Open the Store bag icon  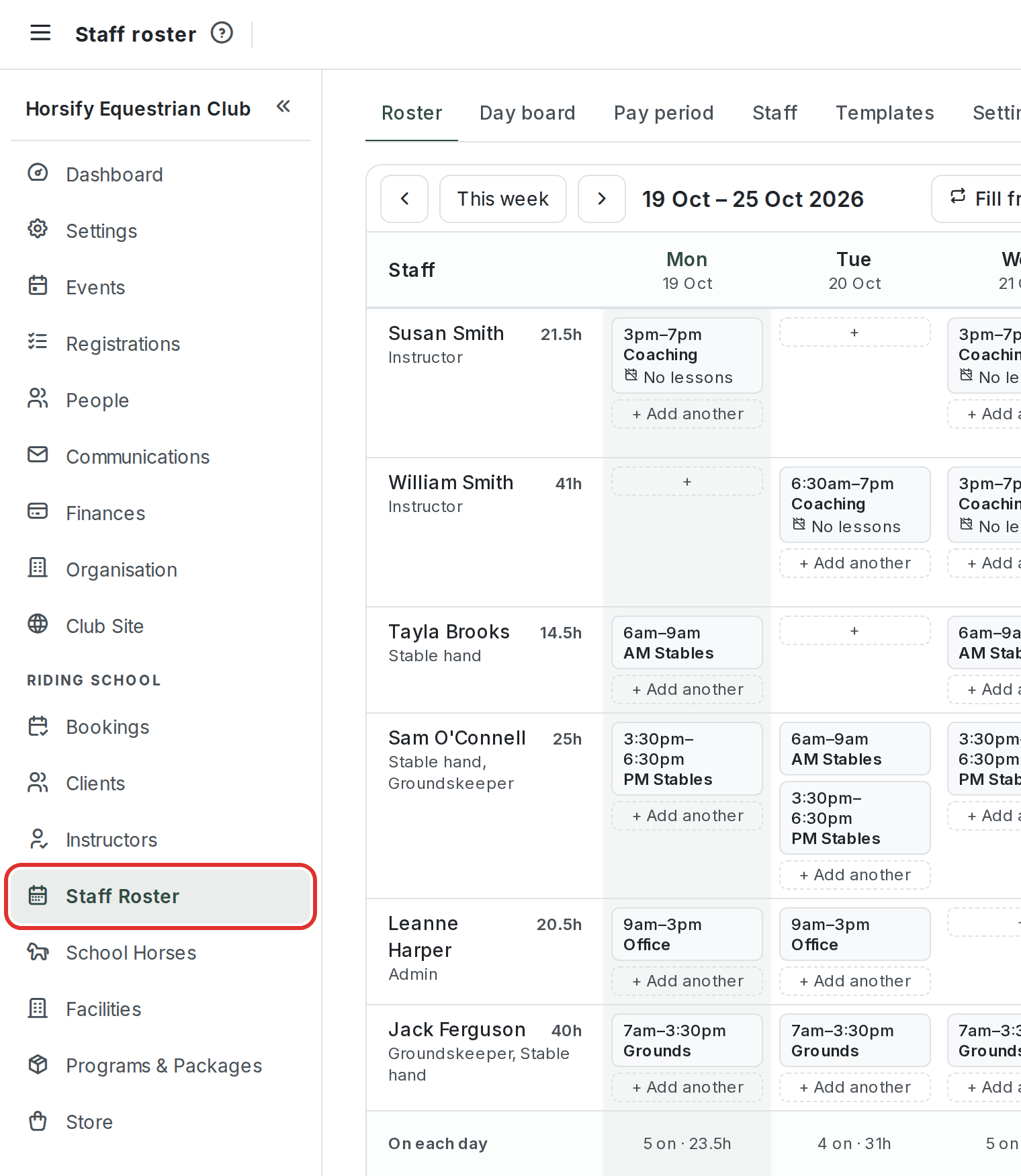tap(38, 1121)
